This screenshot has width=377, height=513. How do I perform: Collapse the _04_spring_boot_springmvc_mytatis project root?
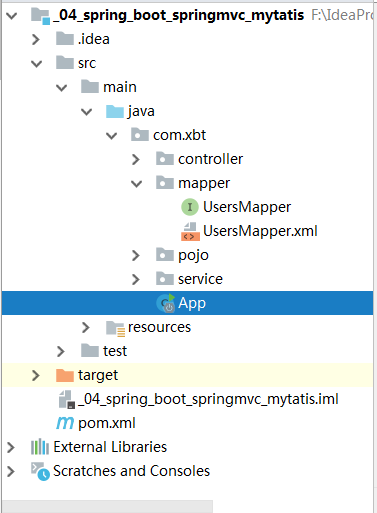coord(12,15)
